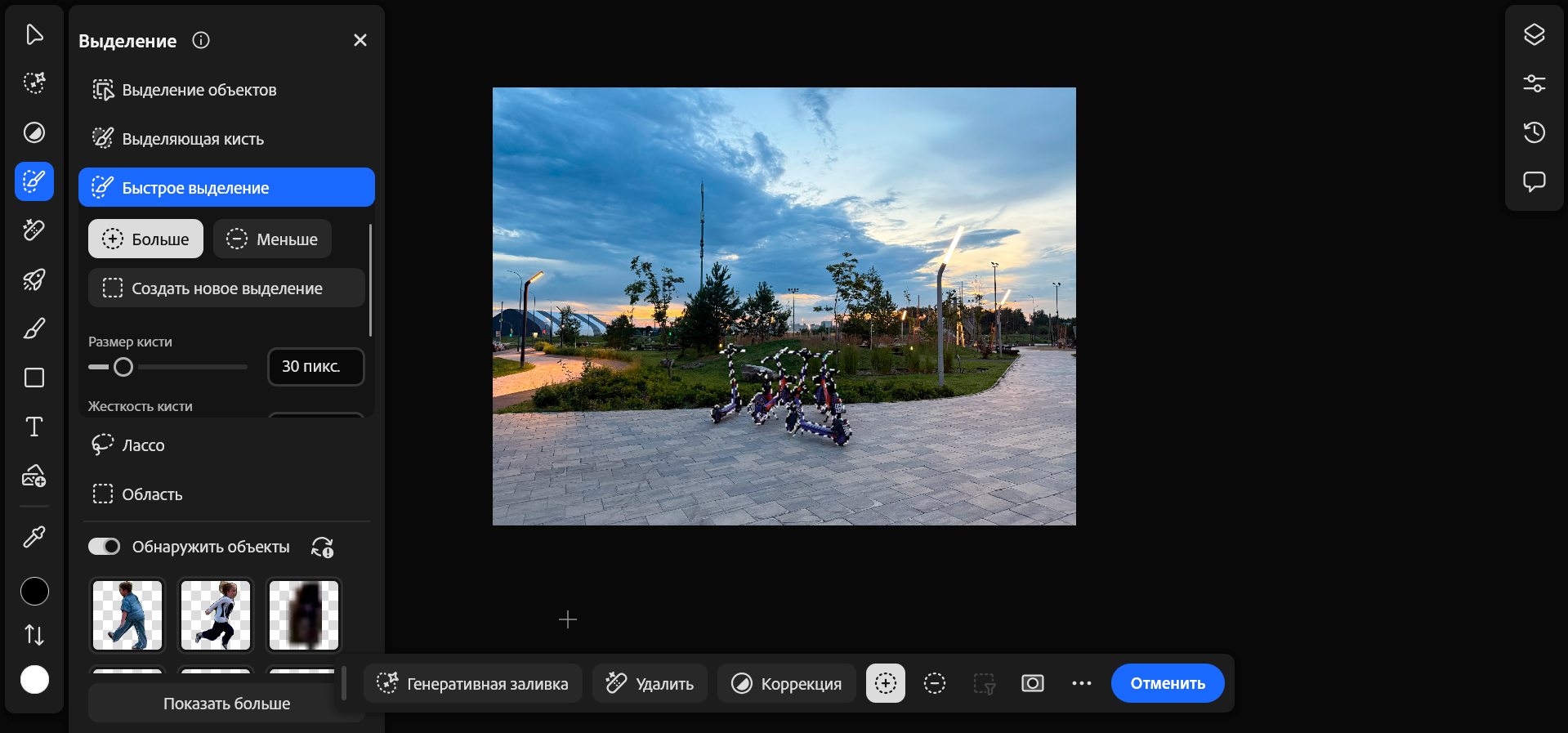Select the Eyedropper tool
Screen dimensions: 1568x733
point(34,537)
